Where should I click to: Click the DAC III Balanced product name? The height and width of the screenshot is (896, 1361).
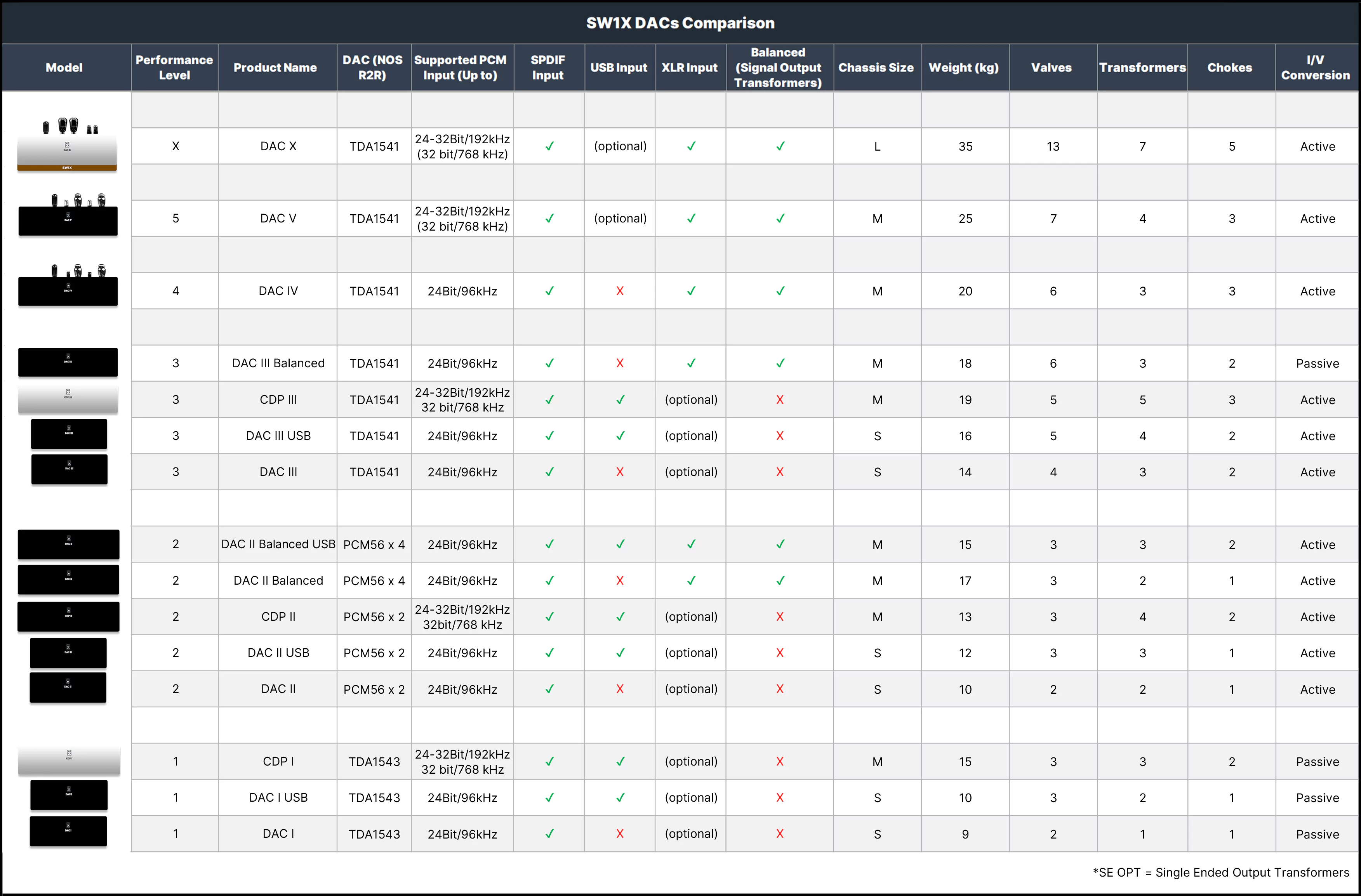click(x=278, y=363)
